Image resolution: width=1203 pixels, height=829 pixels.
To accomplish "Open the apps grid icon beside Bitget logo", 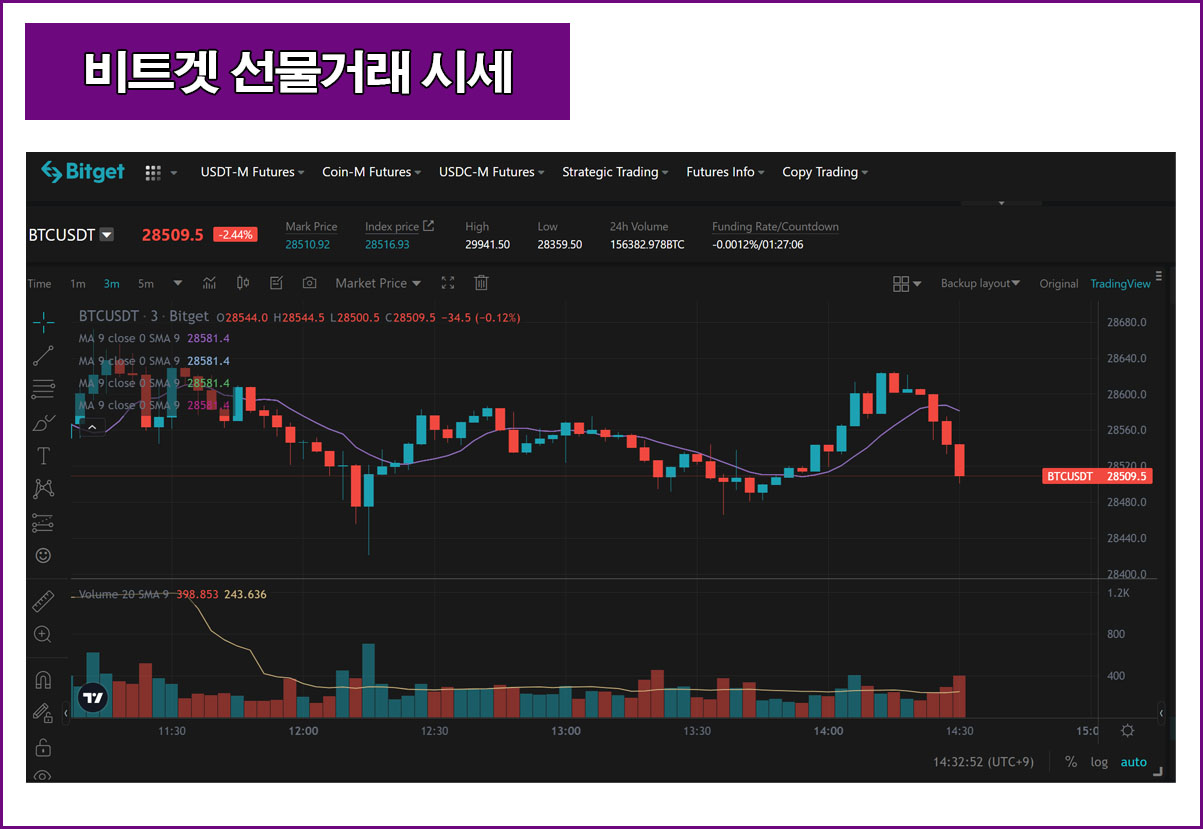I will coord(153,172).
